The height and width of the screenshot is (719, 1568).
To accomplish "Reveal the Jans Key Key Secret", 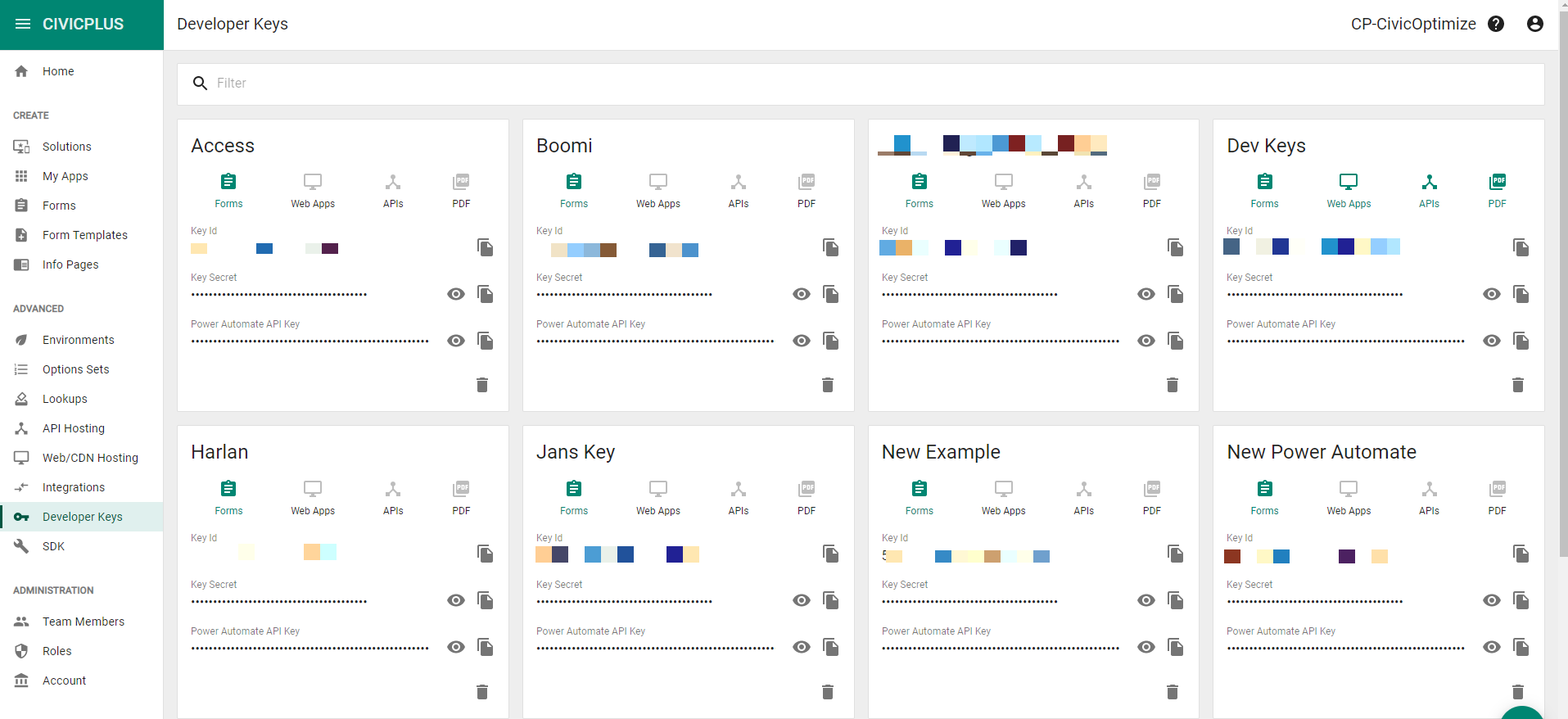I will click(x=802, y=600).
